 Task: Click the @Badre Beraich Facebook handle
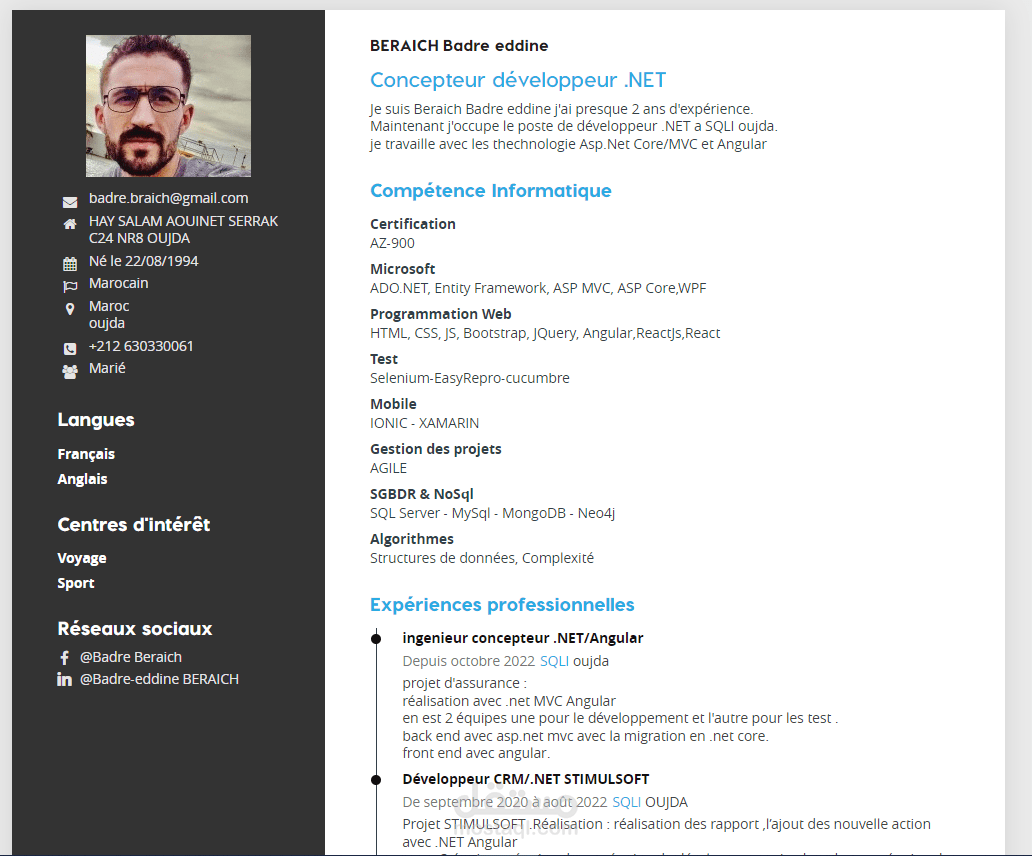[131, 657]
